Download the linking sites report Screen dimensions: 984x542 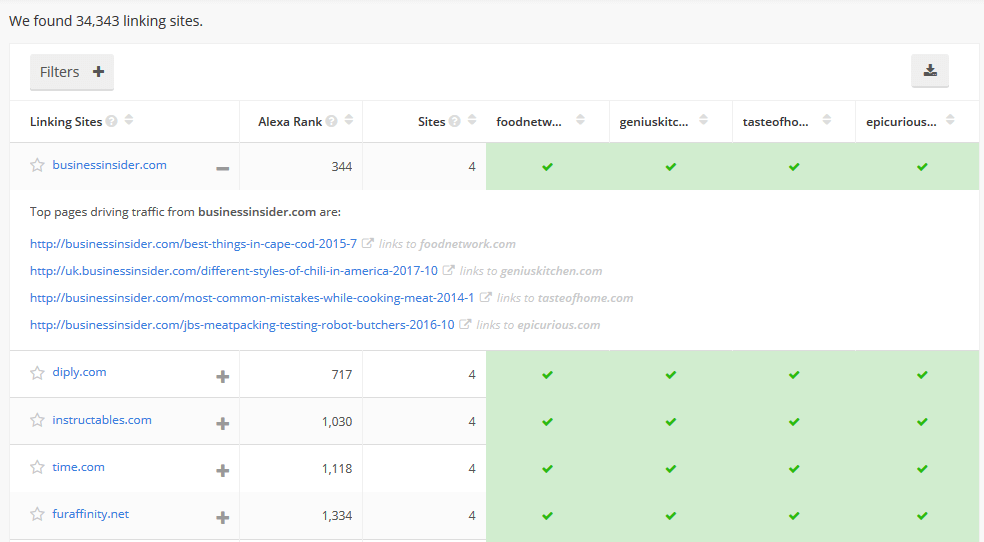(930, 71)
